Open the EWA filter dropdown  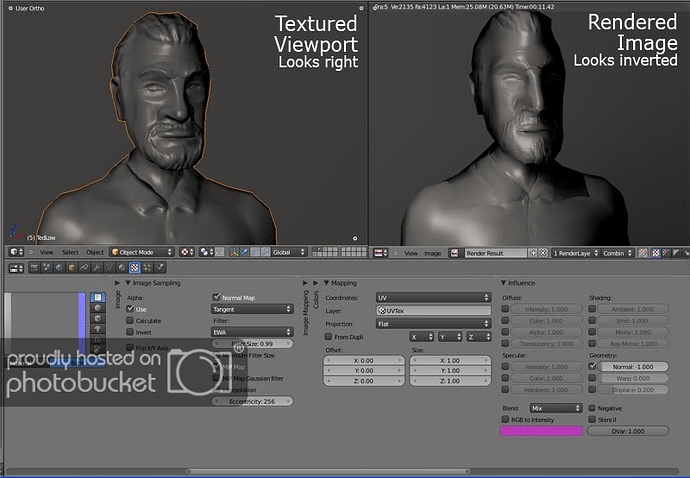252,332
